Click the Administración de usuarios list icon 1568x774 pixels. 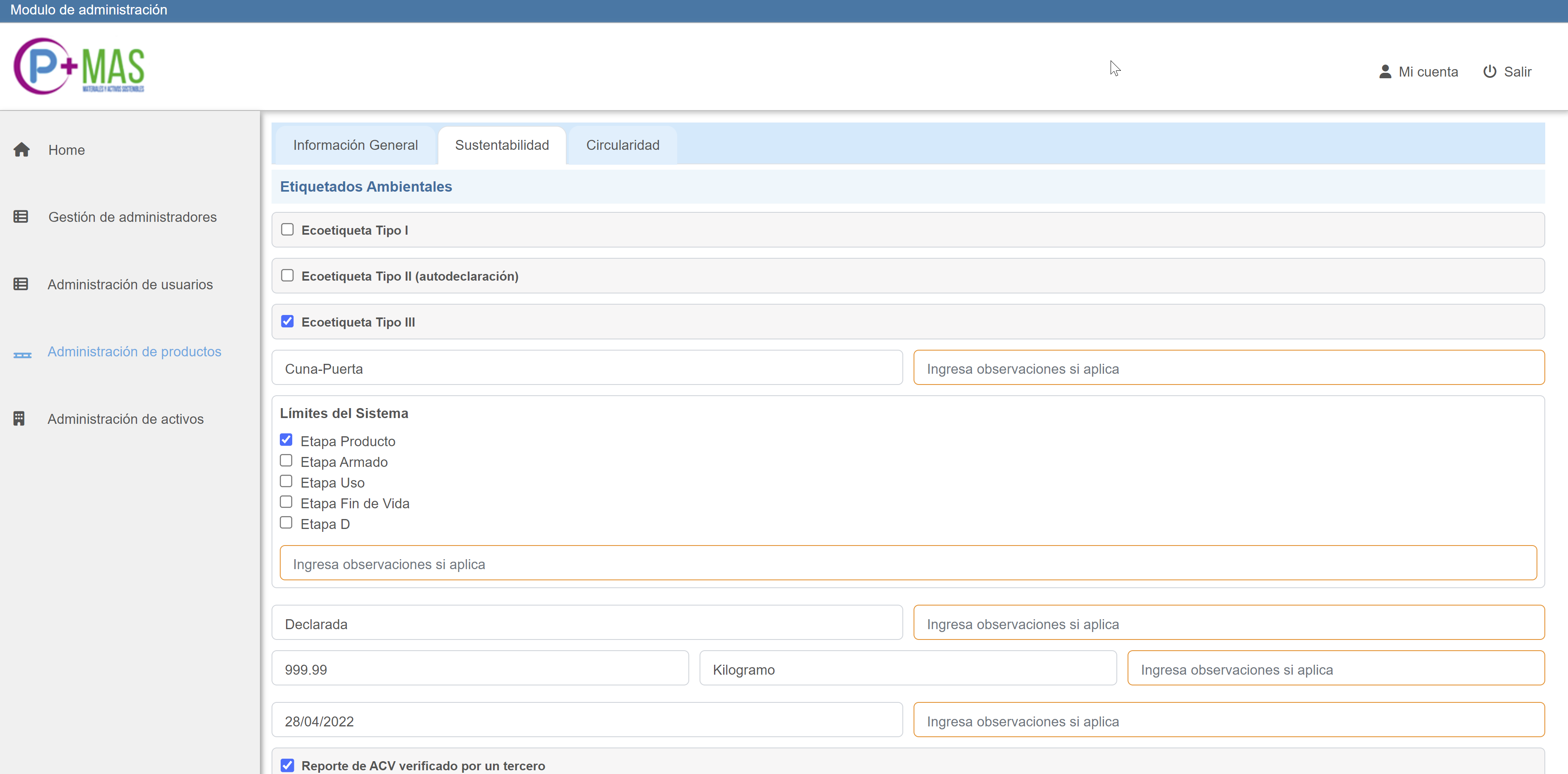tap(21, 284)
